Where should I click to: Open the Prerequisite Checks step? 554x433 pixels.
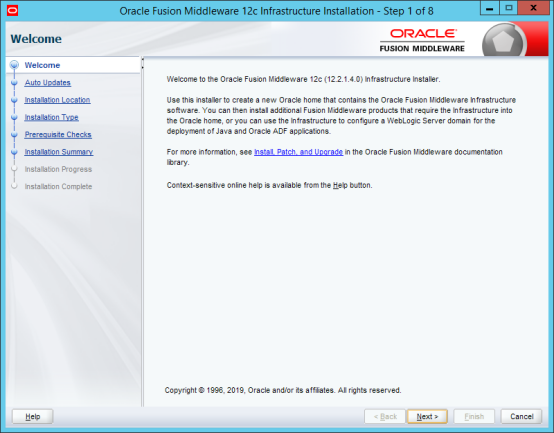coord(58,134)
